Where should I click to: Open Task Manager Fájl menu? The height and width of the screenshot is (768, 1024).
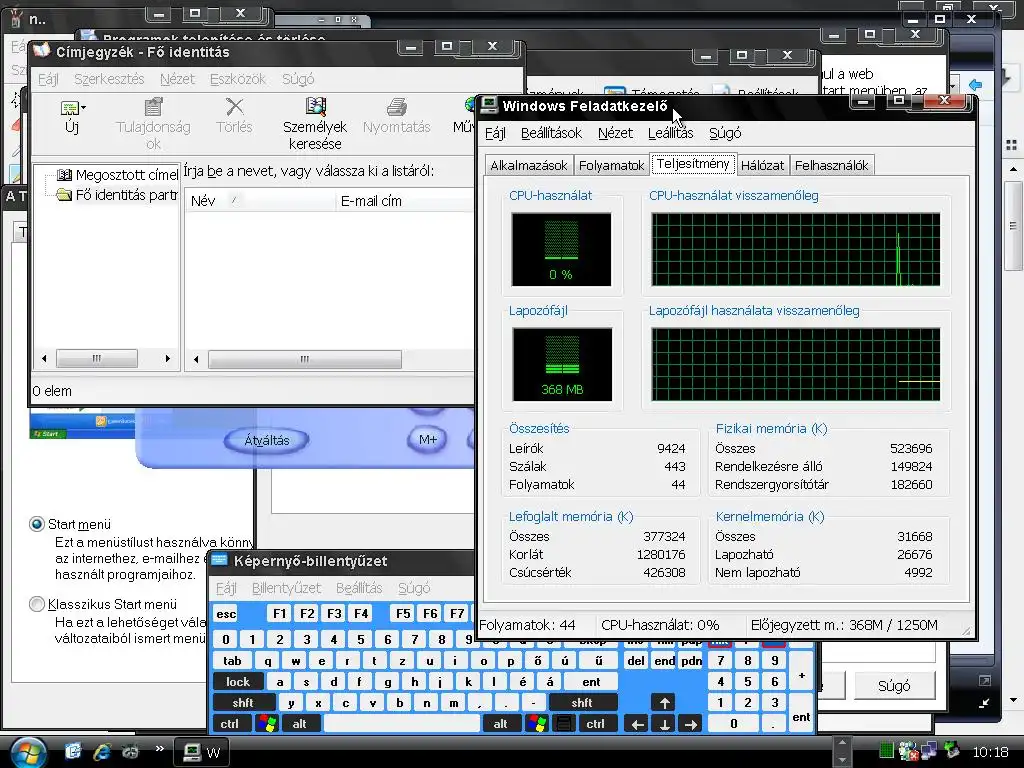495,133
